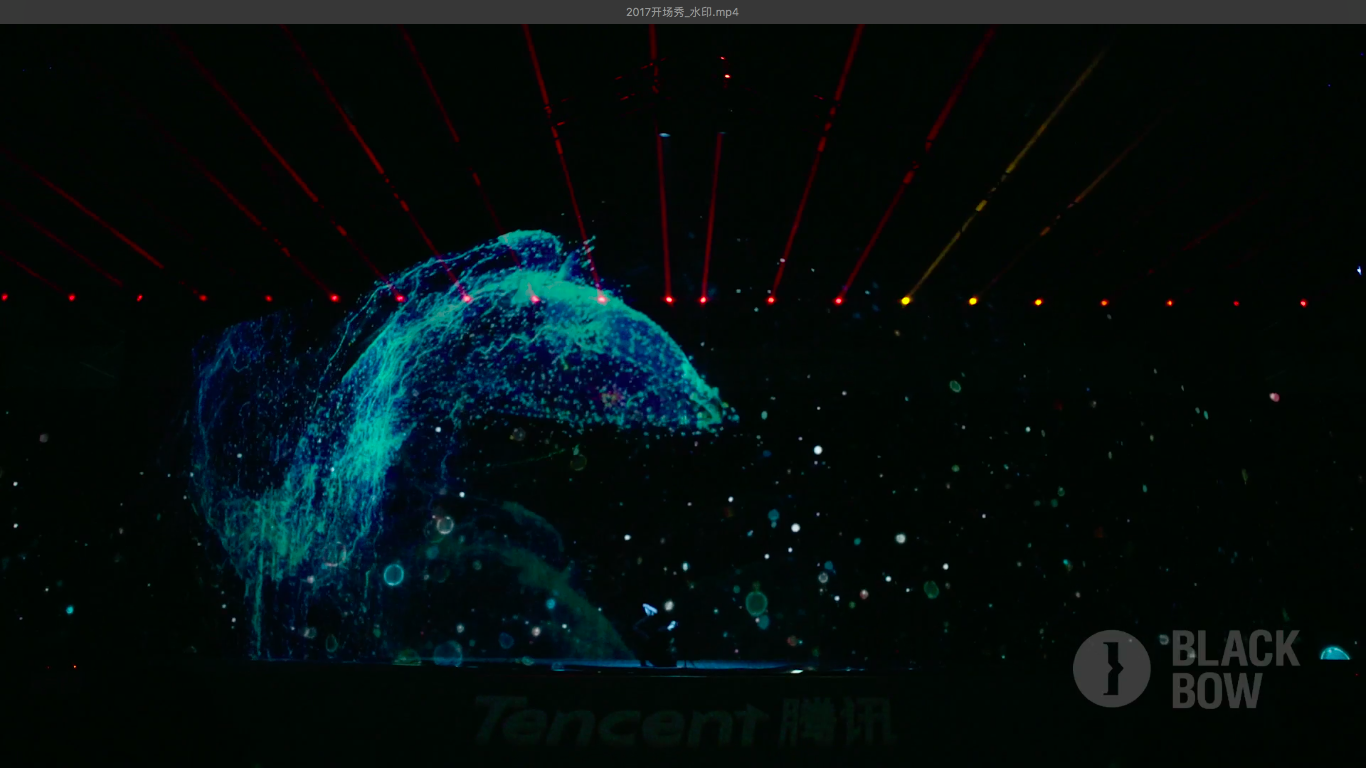Click the 2017开场秀_水印.mp4 window title
Viewport: 1366px width, 768px height.
coord(682,12)
